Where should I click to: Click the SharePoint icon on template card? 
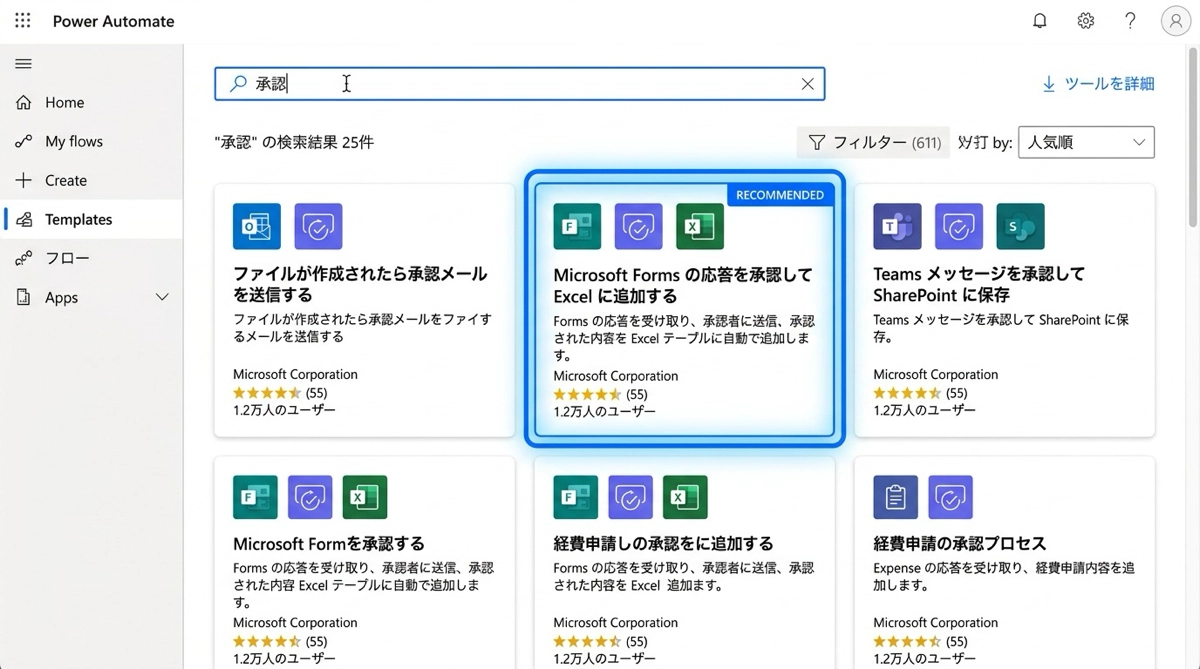click(1020, 227)
